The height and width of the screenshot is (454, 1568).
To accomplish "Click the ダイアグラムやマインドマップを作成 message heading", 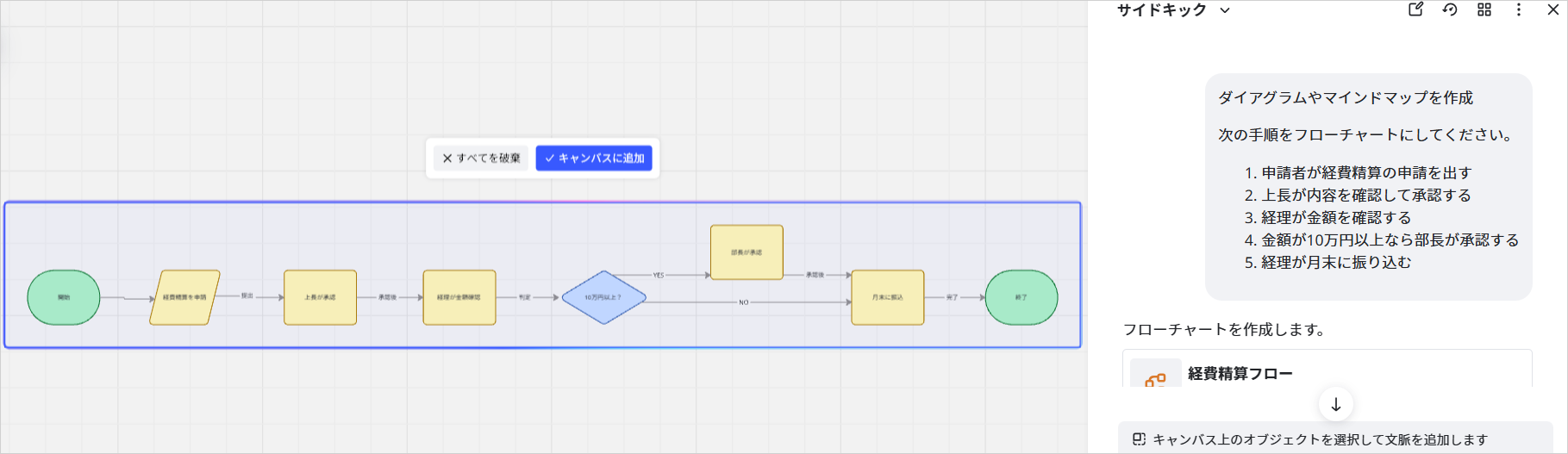I will [1346, 98].
